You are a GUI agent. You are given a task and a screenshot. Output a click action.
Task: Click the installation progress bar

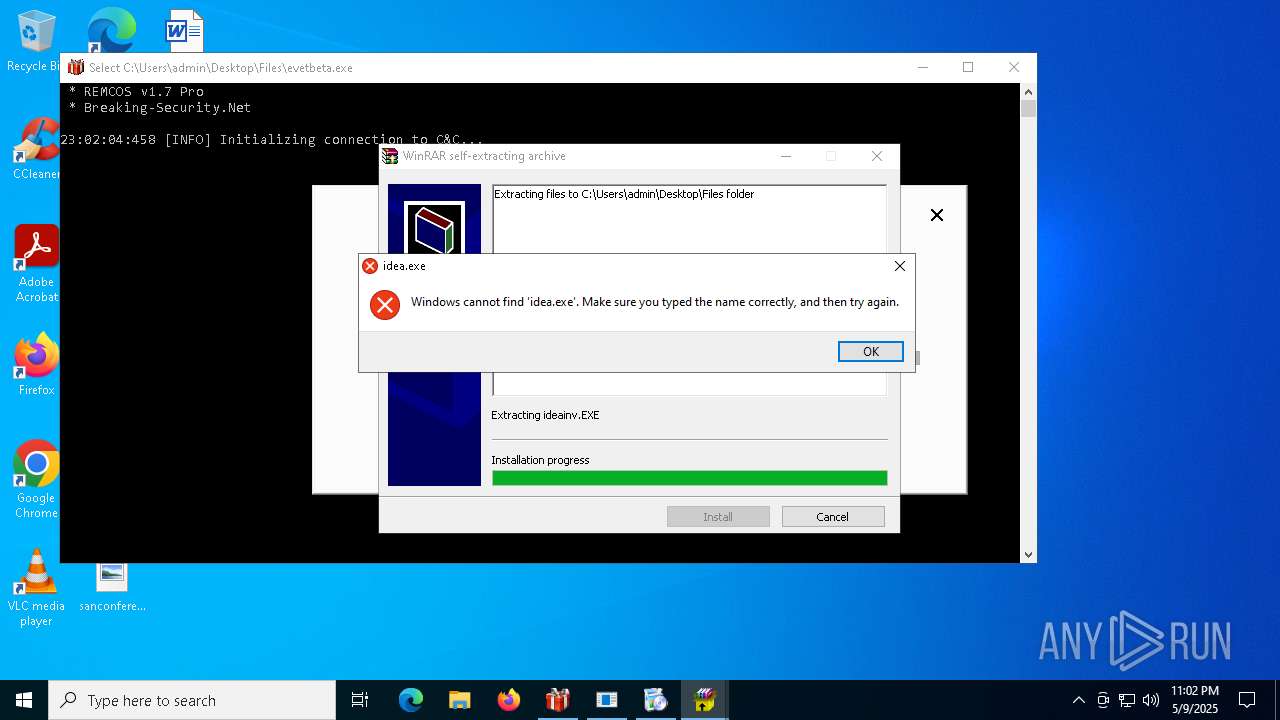point(689,478)
